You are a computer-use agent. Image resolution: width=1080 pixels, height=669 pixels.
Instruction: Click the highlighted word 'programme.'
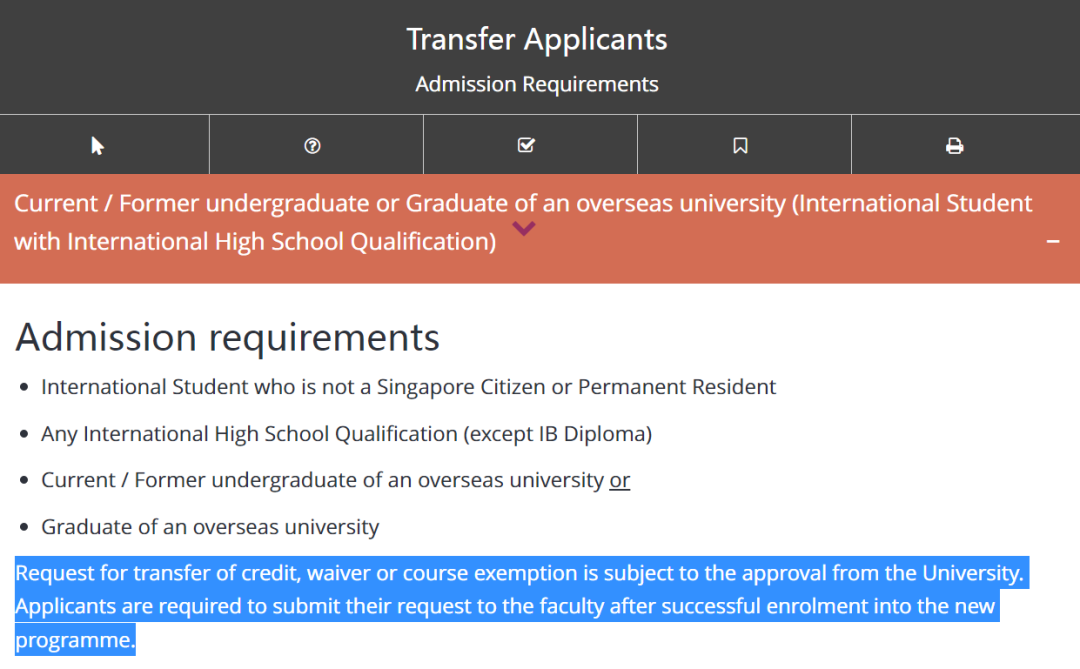(75, 640)
